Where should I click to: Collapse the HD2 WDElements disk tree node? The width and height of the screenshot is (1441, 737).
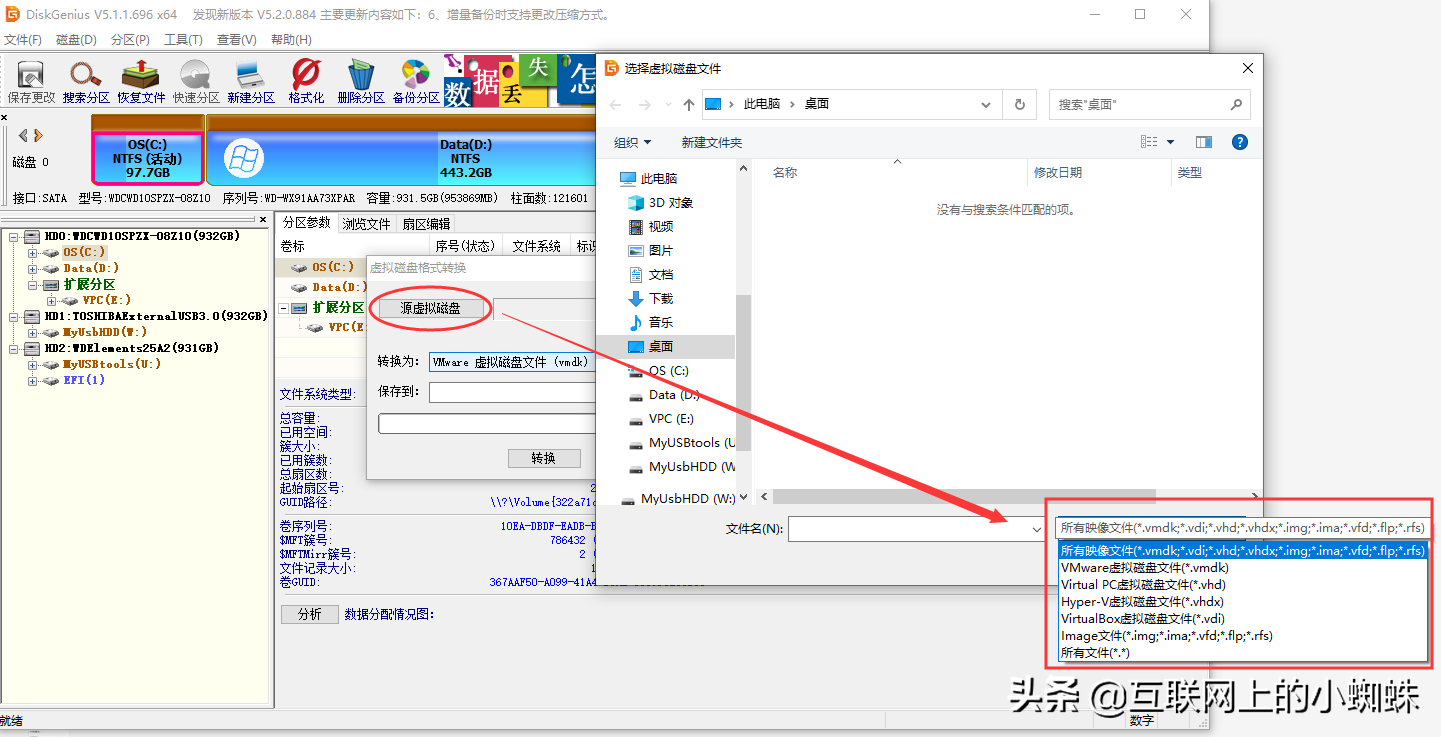[x=14, y=348]
